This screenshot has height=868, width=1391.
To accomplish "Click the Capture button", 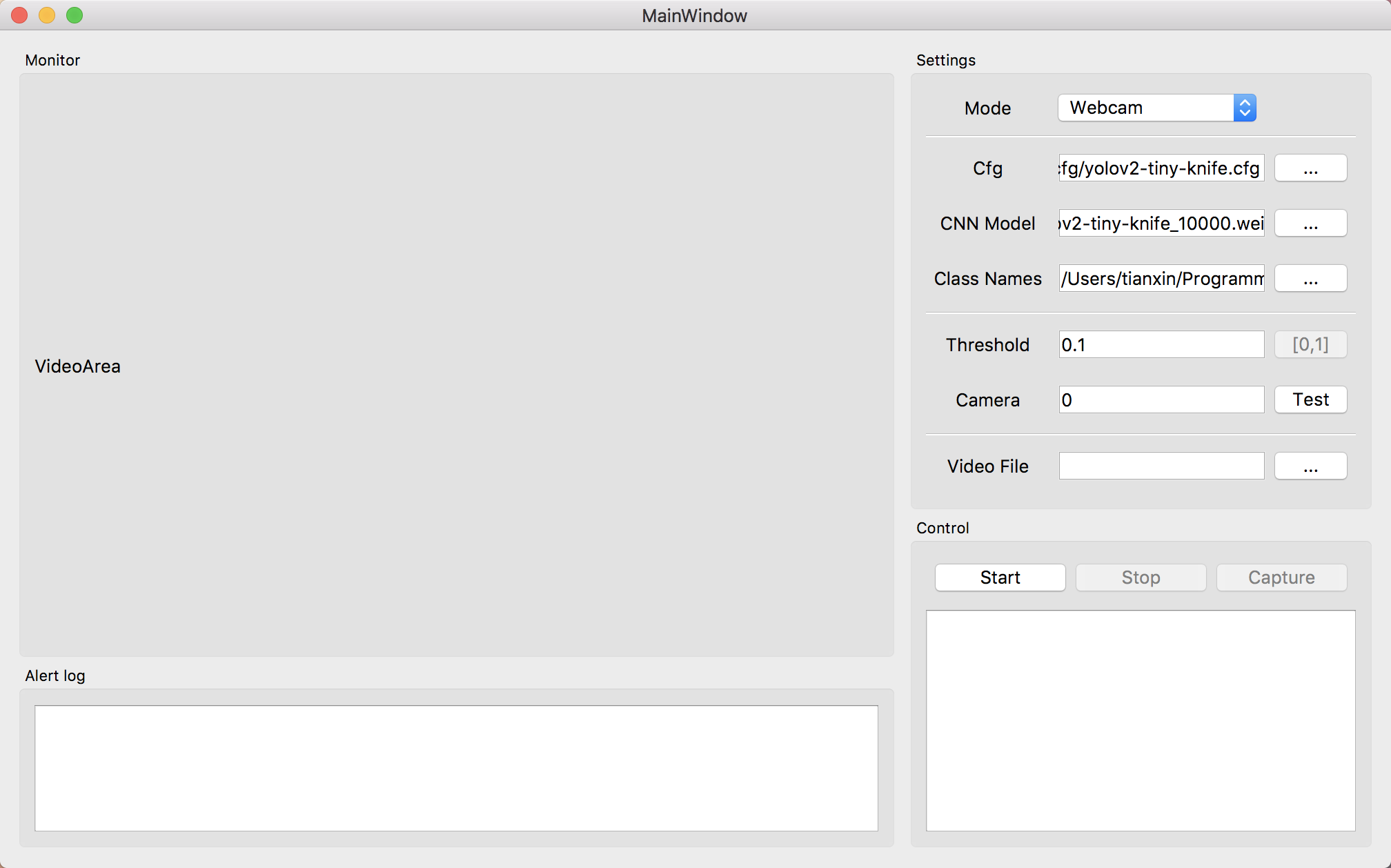I will point(1281,578).
